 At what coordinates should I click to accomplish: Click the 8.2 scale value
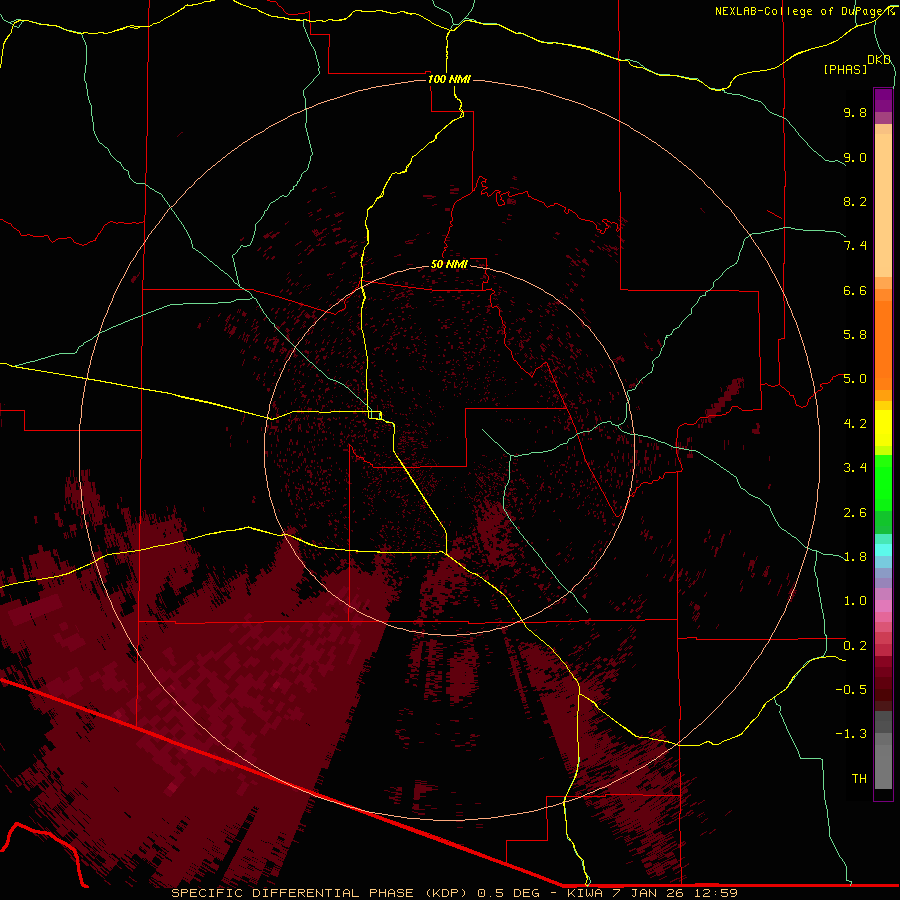[x=855, y=201]
